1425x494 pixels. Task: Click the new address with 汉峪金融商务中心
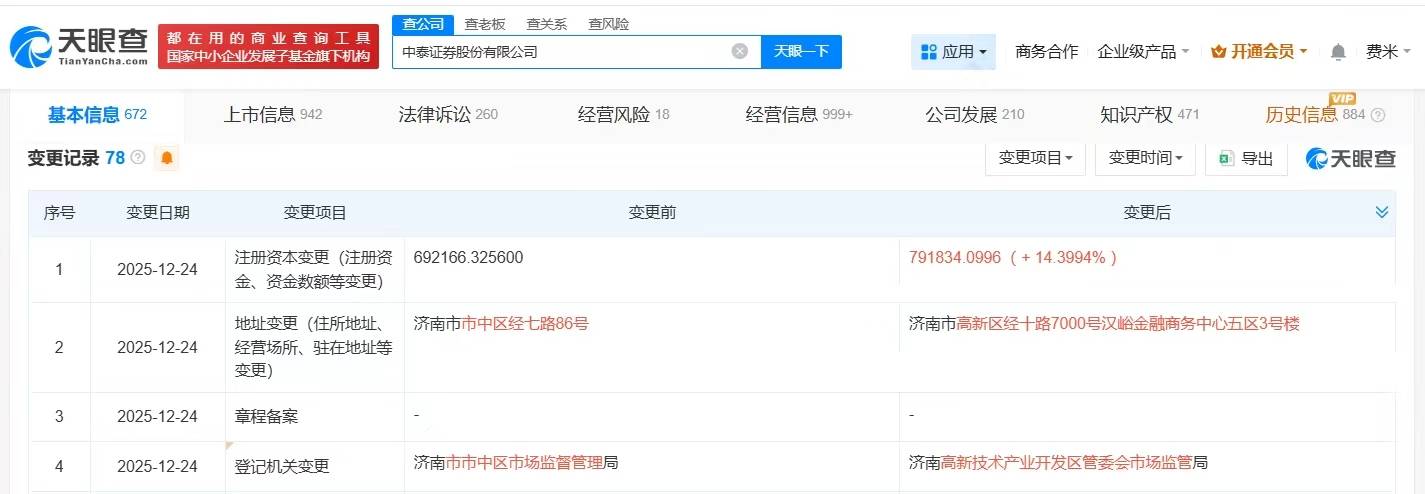pos(1104,324)
